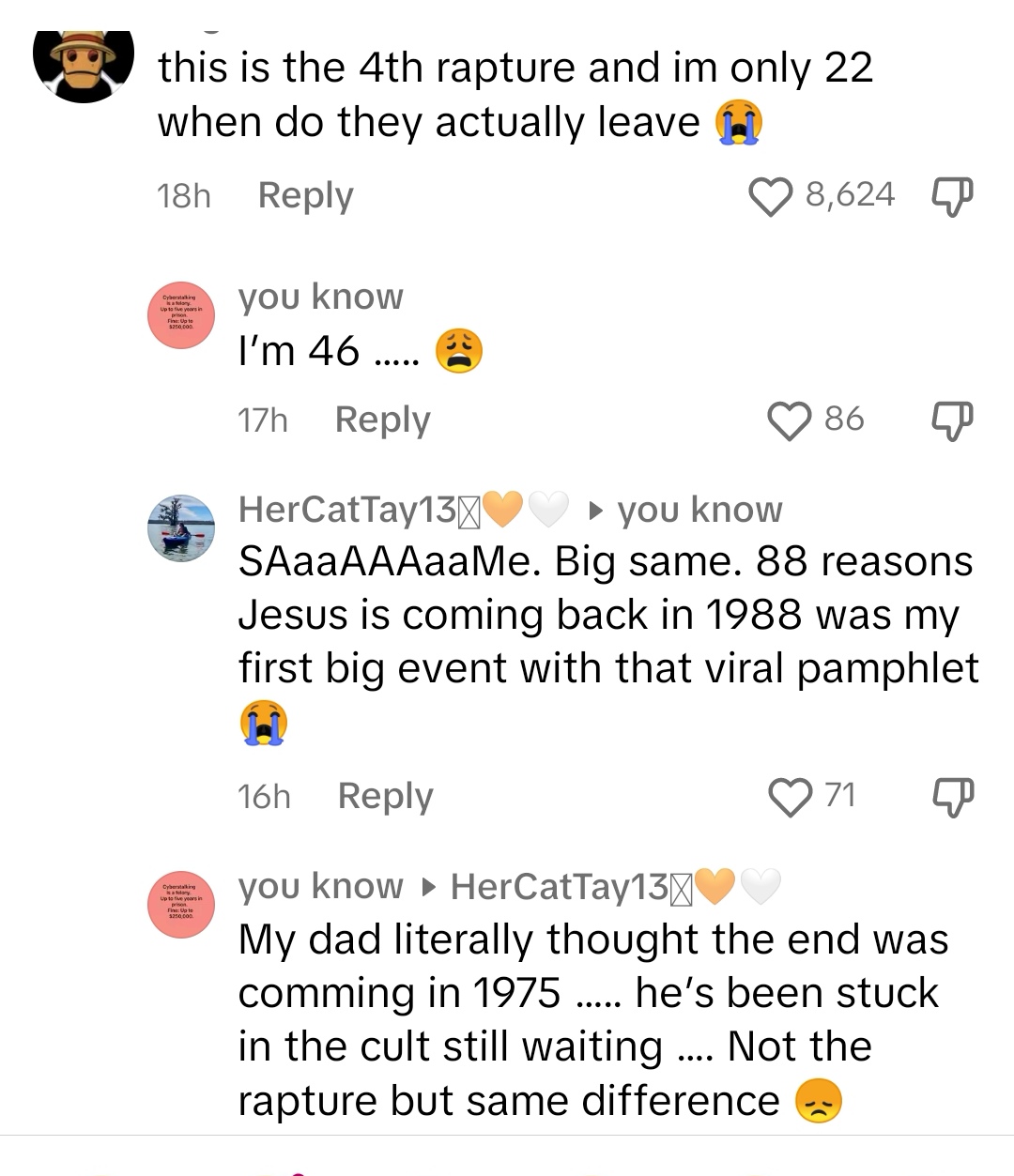Open HerCatTay13's kayak profile picture
The image size is (1014, 1176).
tap(181, 528)
